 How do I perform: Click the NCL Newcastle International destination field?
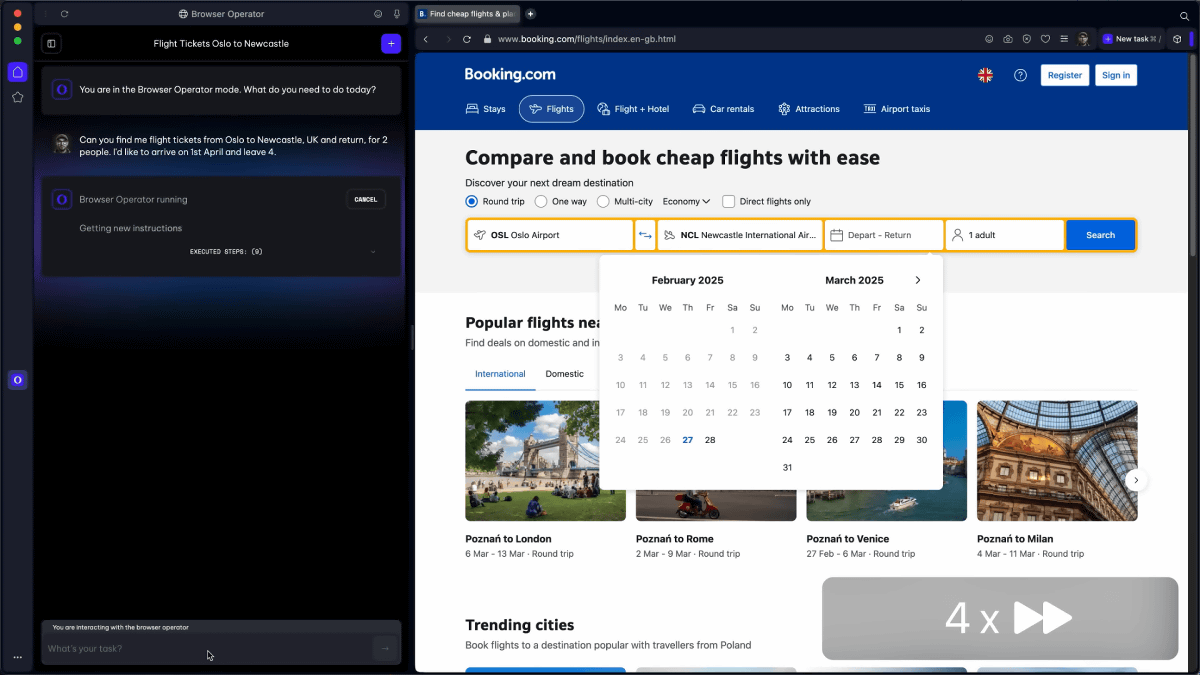[740, 235]
